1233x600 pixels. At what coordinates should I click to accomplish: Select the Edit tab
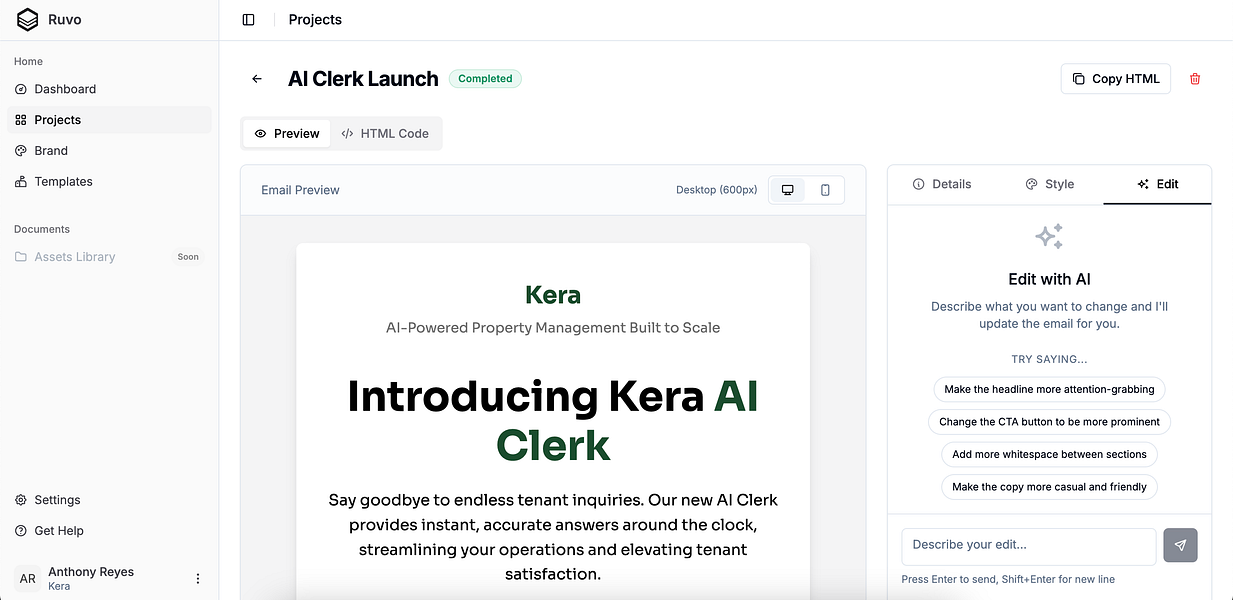[1157, 184]
